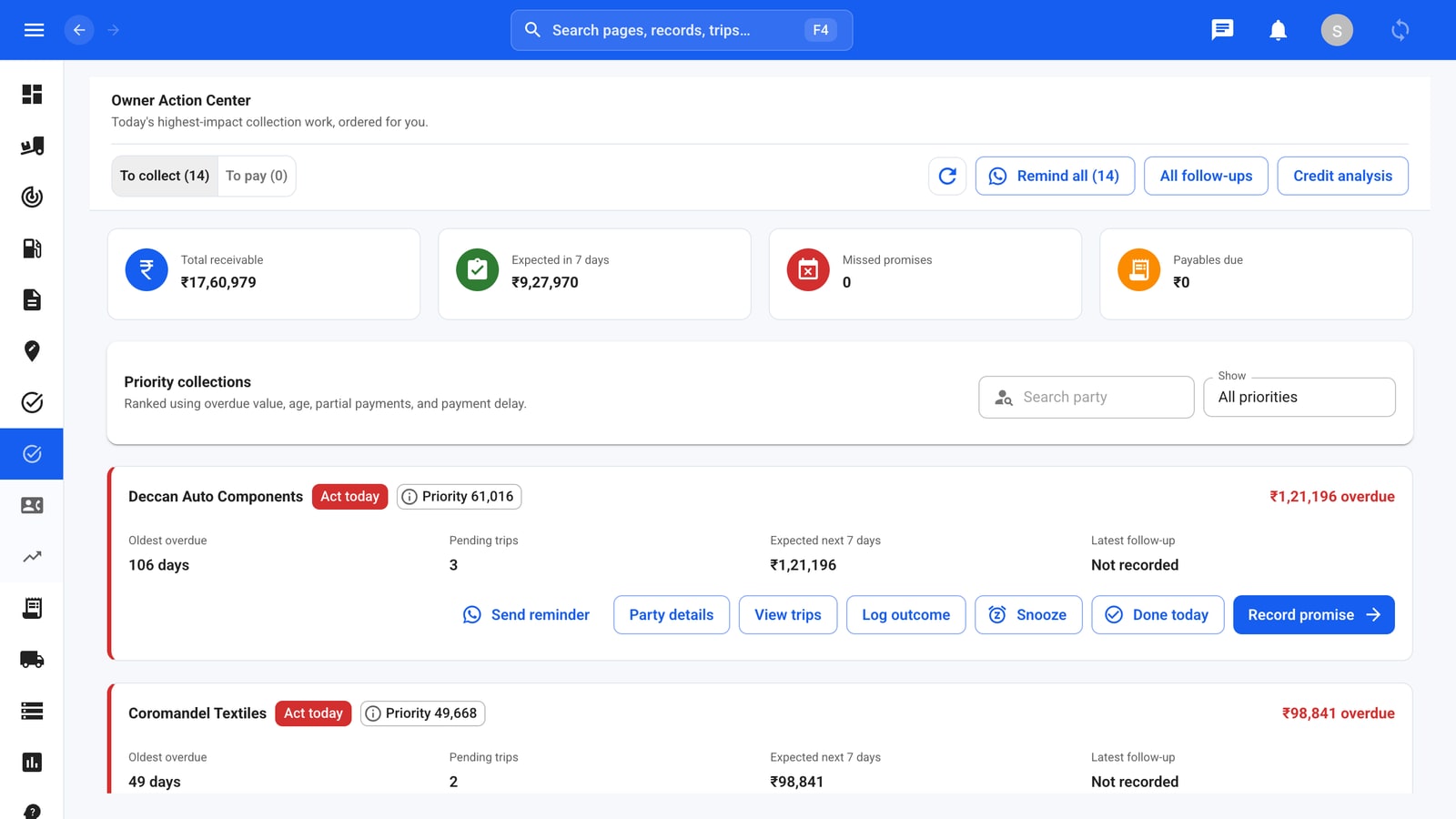1456x819 pixels.
Task: Click the global search pages, records, trips box
Action: (682, 30)
